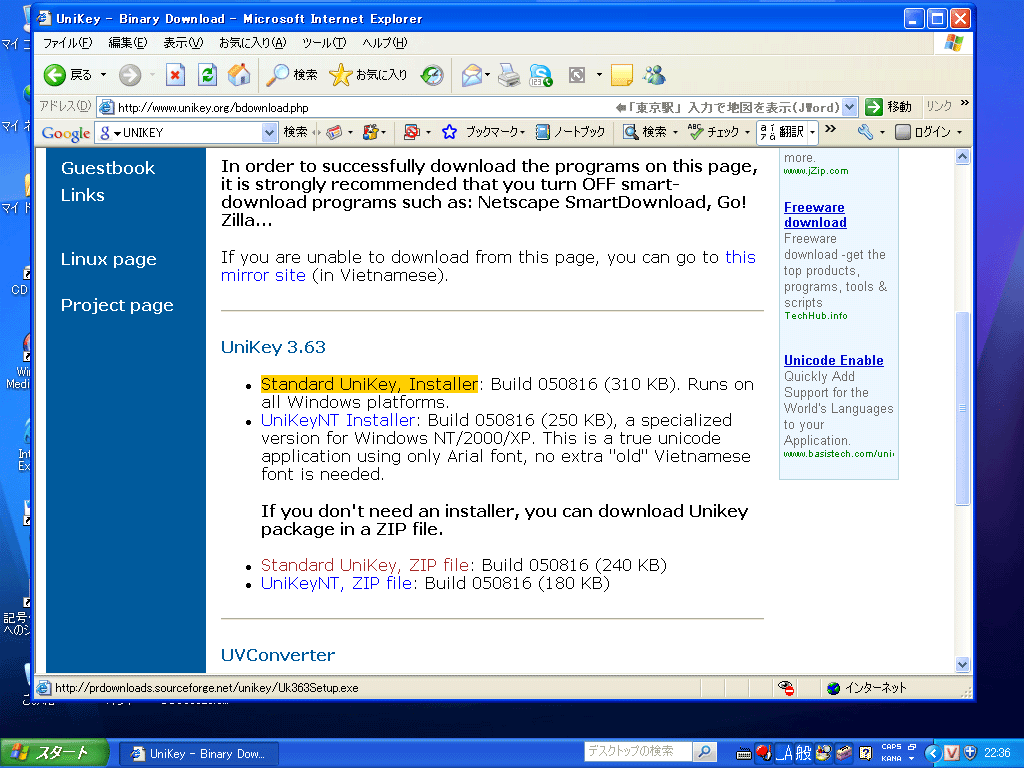The width and height of the screenshot is (1024, 768).
Task: Click the address bar URL field
Action: pos(477,106)
